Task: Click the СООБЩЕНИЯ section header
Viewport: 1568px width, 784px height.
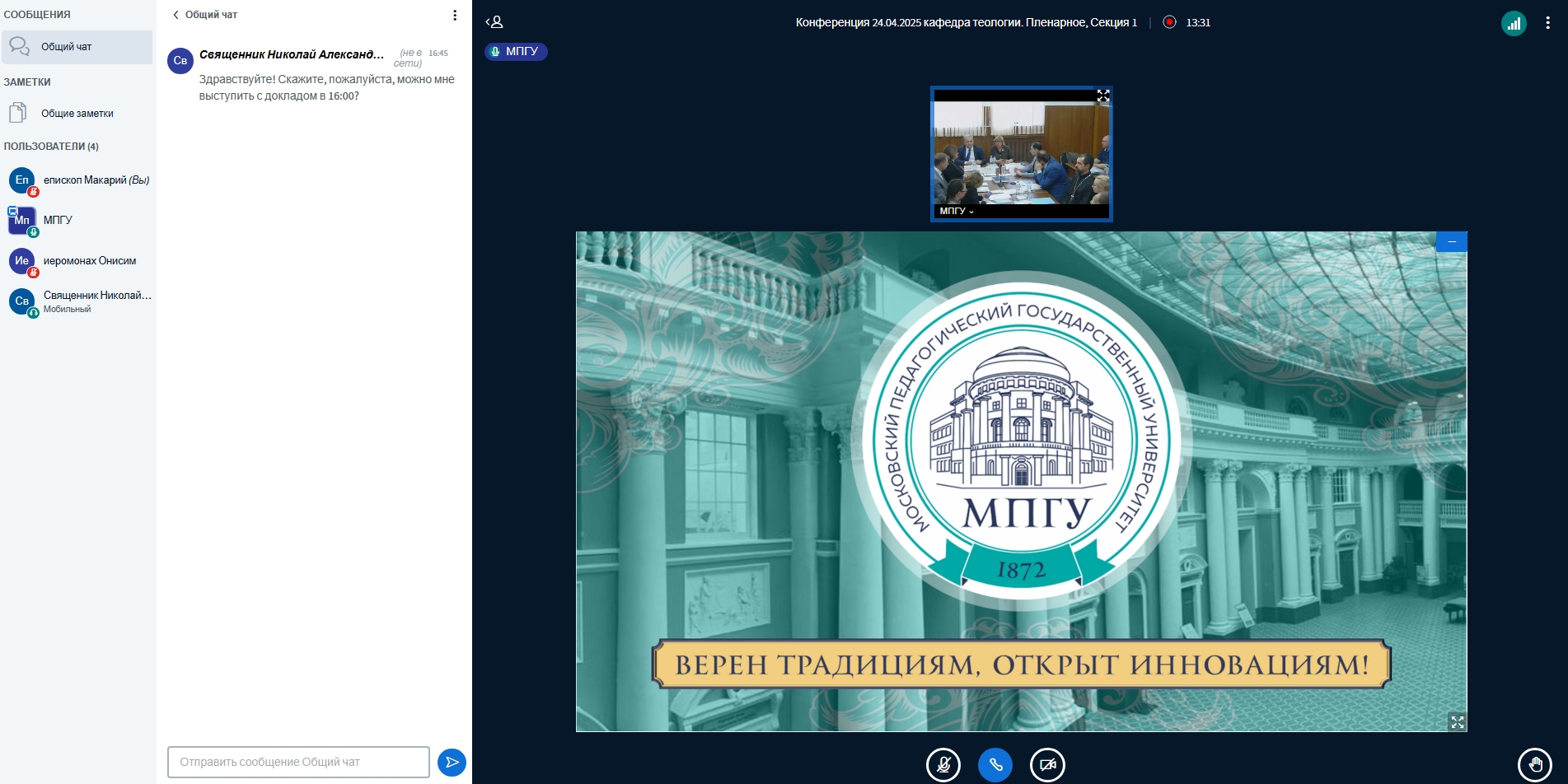Action: 37,15
